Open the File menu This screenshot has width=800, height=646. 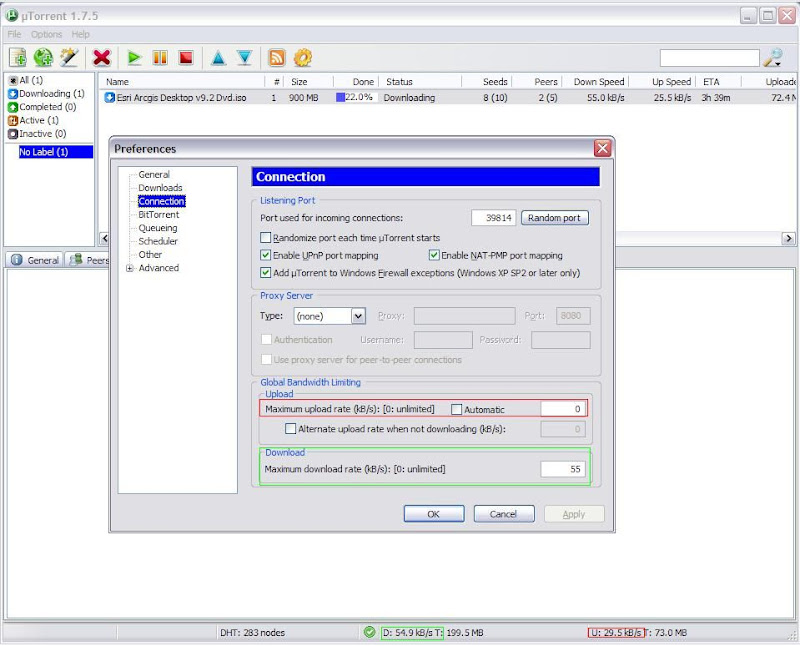[14, 34]
